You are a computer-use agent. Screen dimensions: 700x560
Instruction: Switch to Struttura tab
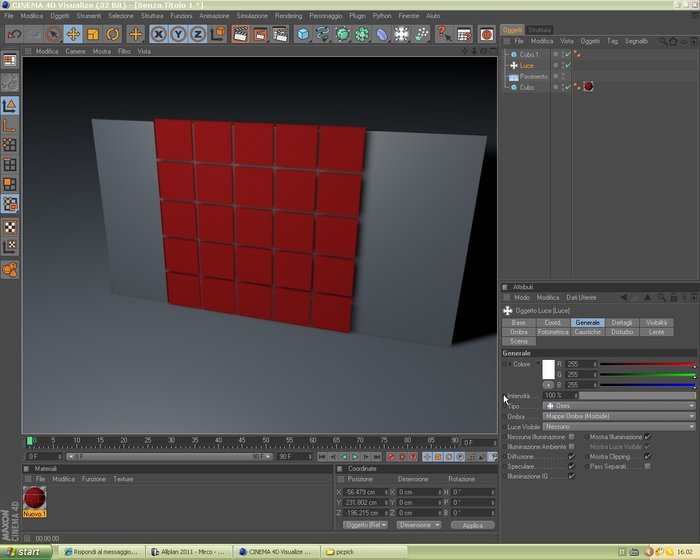tap(539, 30)
